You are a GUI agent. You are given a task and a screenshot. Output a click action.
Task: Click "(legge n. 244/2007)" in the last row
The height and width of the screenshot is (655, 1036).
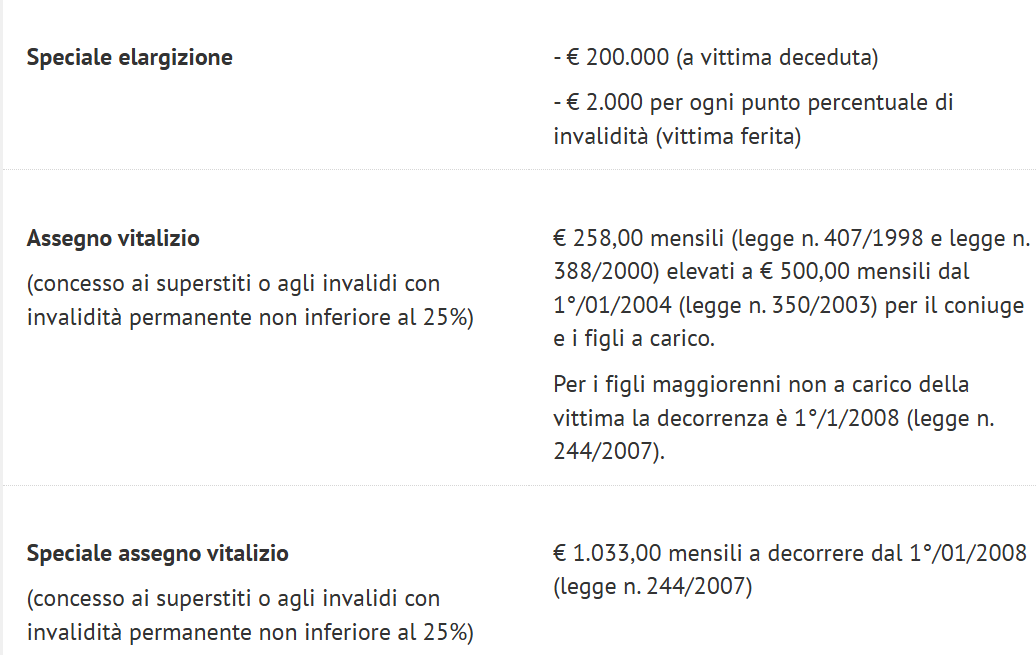pyautogui.click(x=651, y=587)
